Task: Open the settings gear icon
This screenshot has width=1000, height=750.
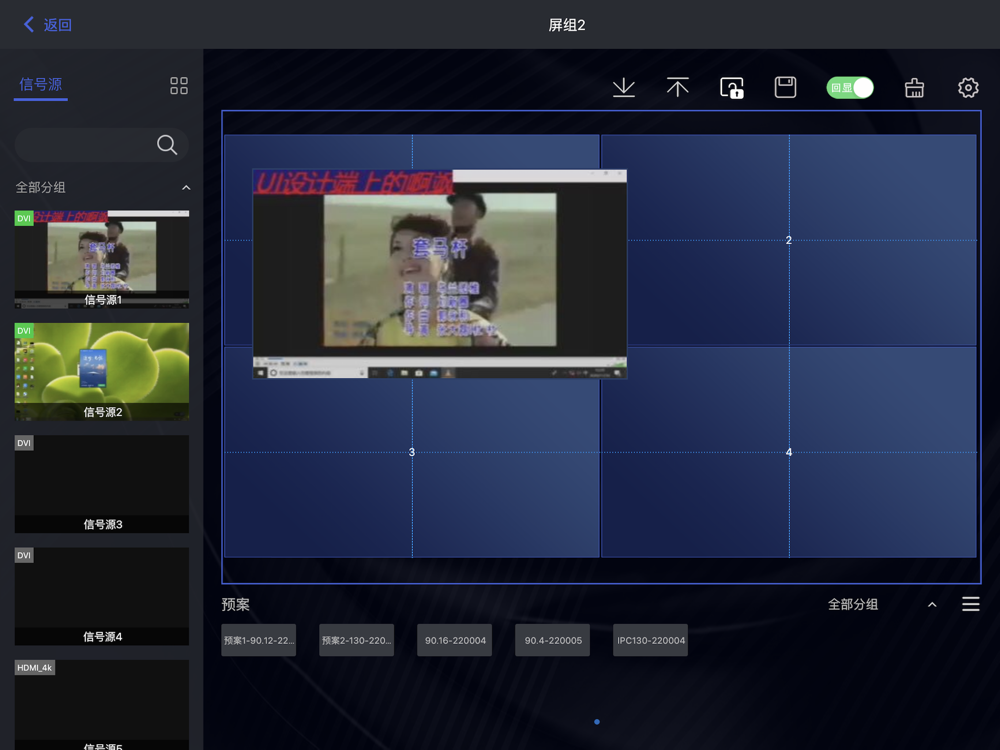Action: point(968,87)
